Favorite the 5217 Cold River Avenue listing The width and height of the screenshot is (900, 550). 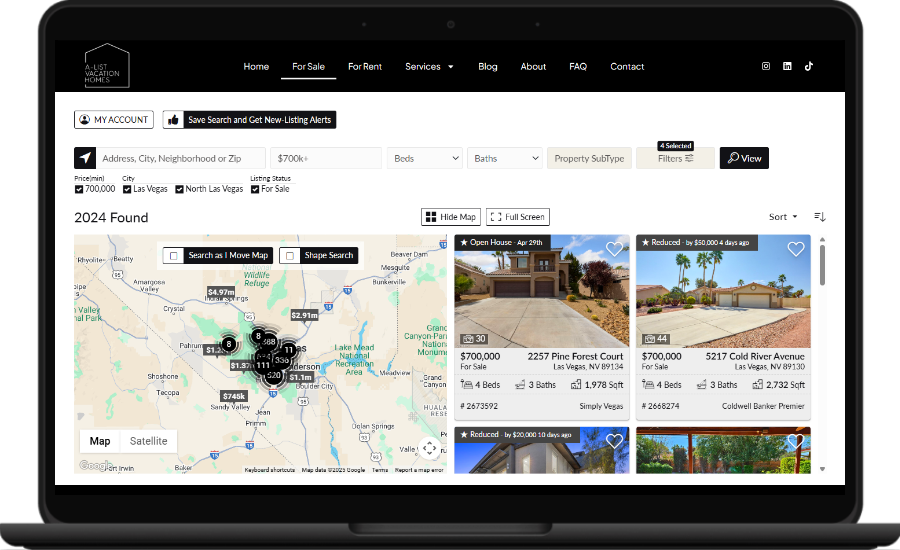tap(795, 249)
